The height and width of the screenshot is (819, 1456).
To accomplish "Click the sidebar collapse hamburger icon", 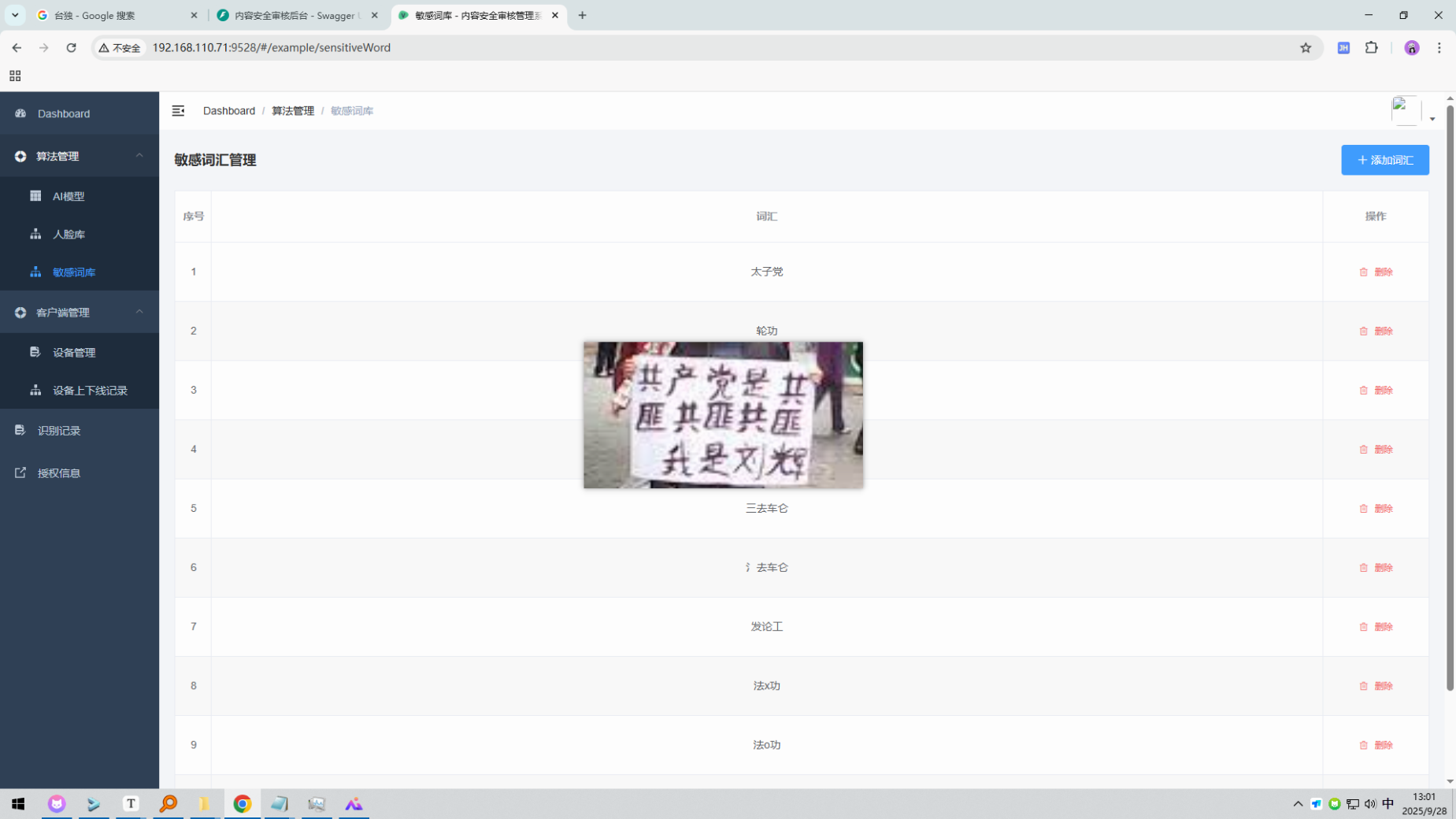I will click(178, 111).
